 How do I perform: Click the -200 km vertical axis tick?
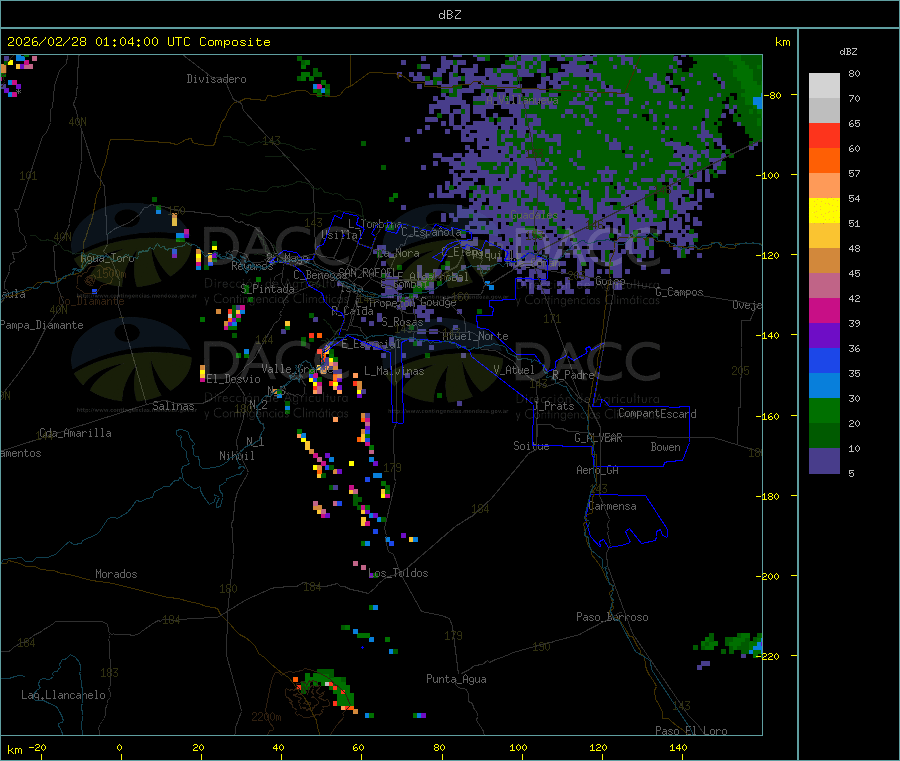point(769,576)
